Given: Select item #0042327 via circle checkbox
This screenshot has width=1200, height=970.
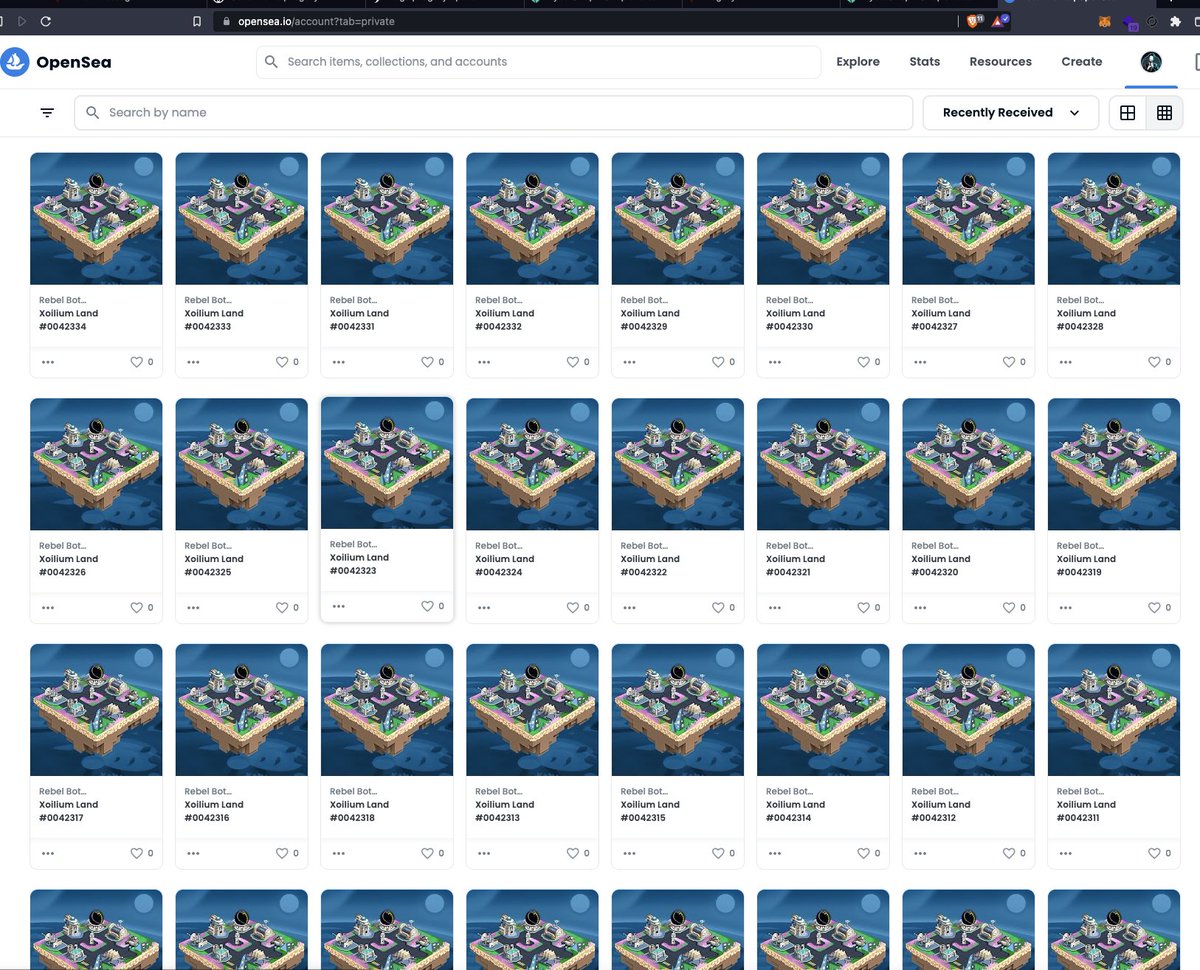Looking at the screenshot, I should (1016, 167).
